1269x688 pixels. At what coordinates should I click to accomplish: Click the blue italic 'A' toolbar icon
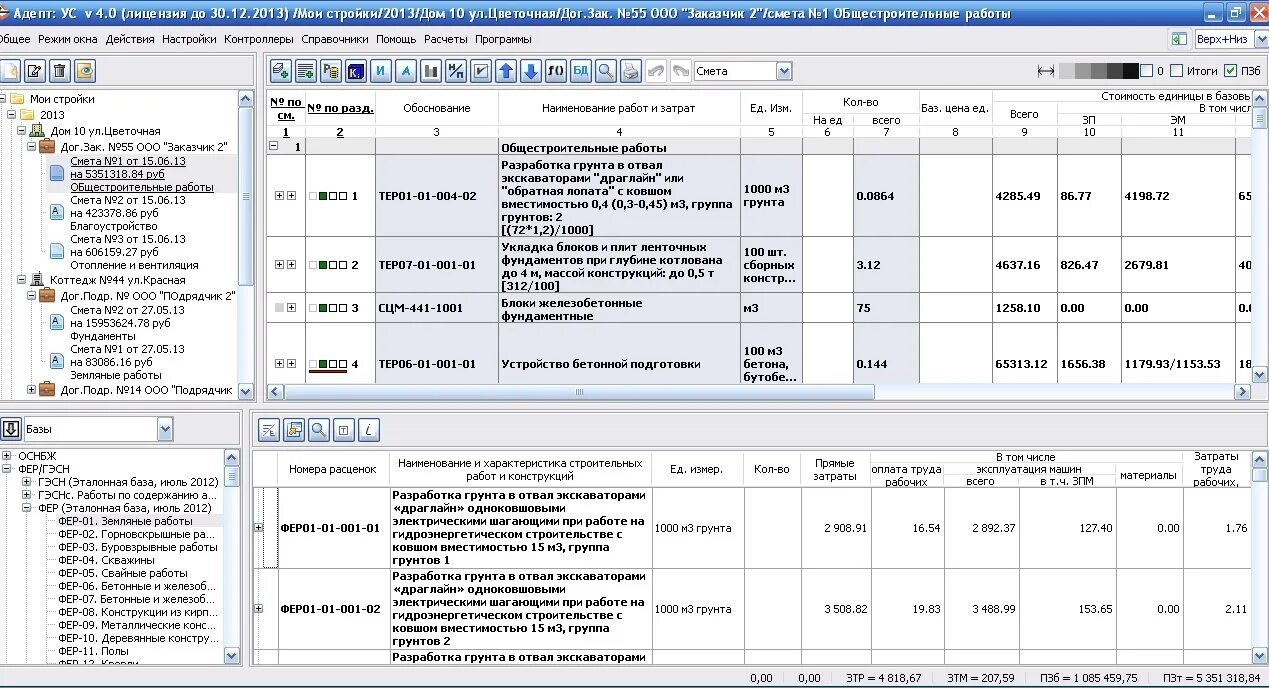[406, 71]
